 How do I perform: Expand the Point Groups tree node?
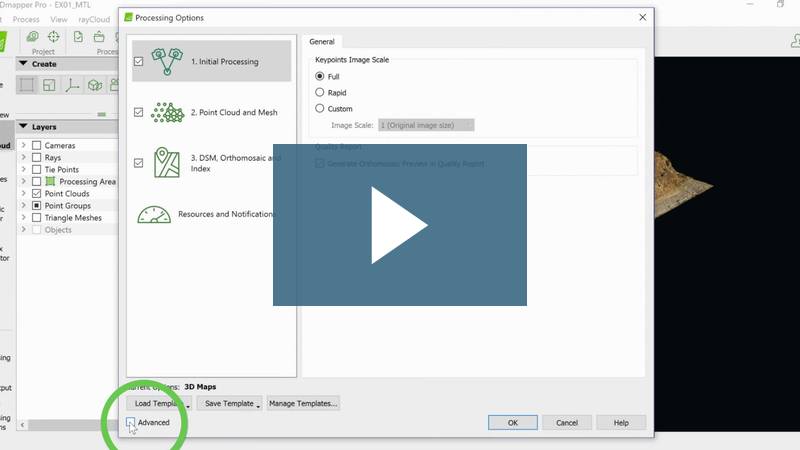[x=23, y=206]
